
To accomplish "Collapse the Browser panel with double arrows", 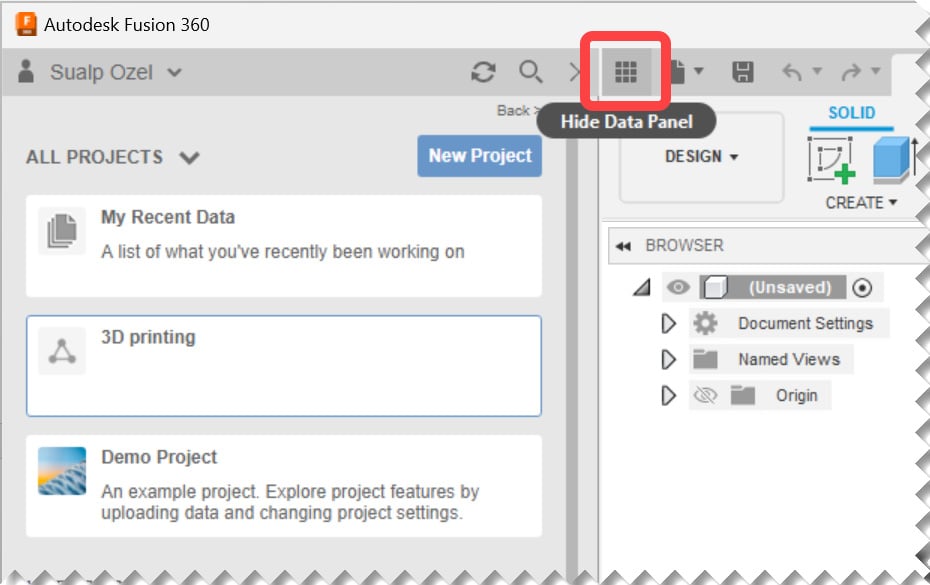I will pyautogui.click(x=623, y=246).
